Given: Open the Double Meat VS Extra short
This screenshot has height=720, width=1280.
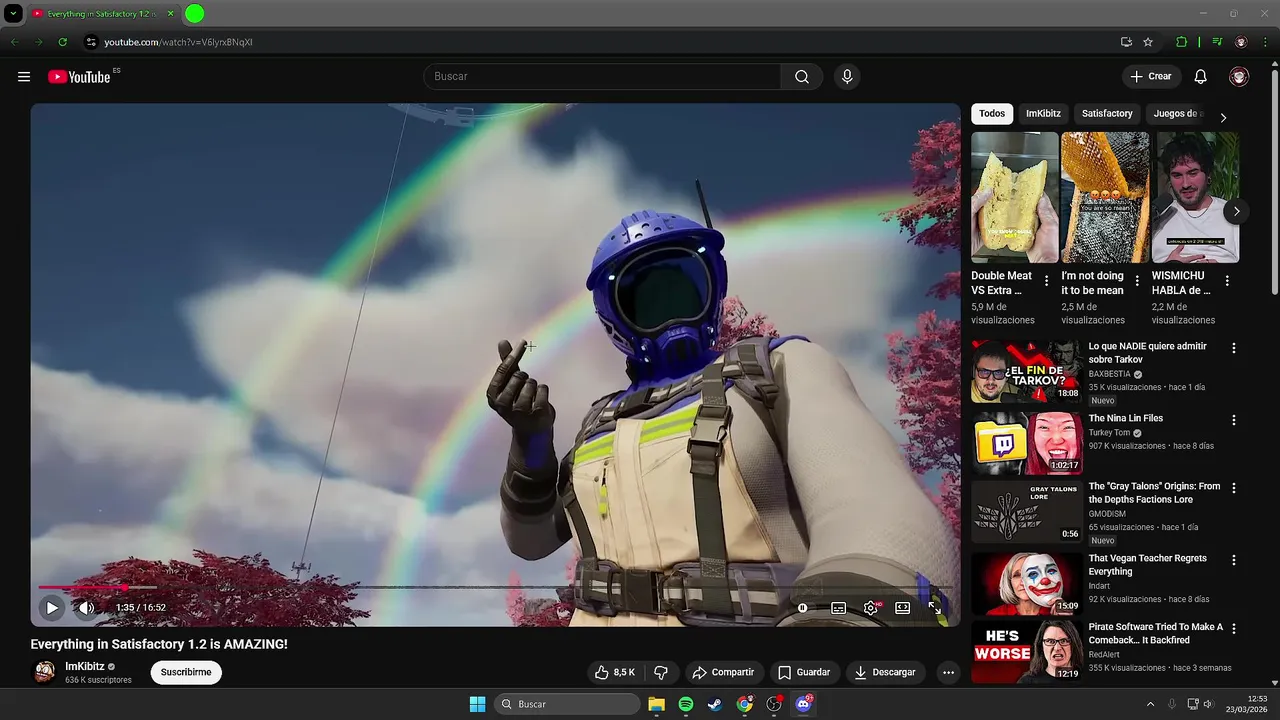Looking at the screenshot, I should (1014, 198).
